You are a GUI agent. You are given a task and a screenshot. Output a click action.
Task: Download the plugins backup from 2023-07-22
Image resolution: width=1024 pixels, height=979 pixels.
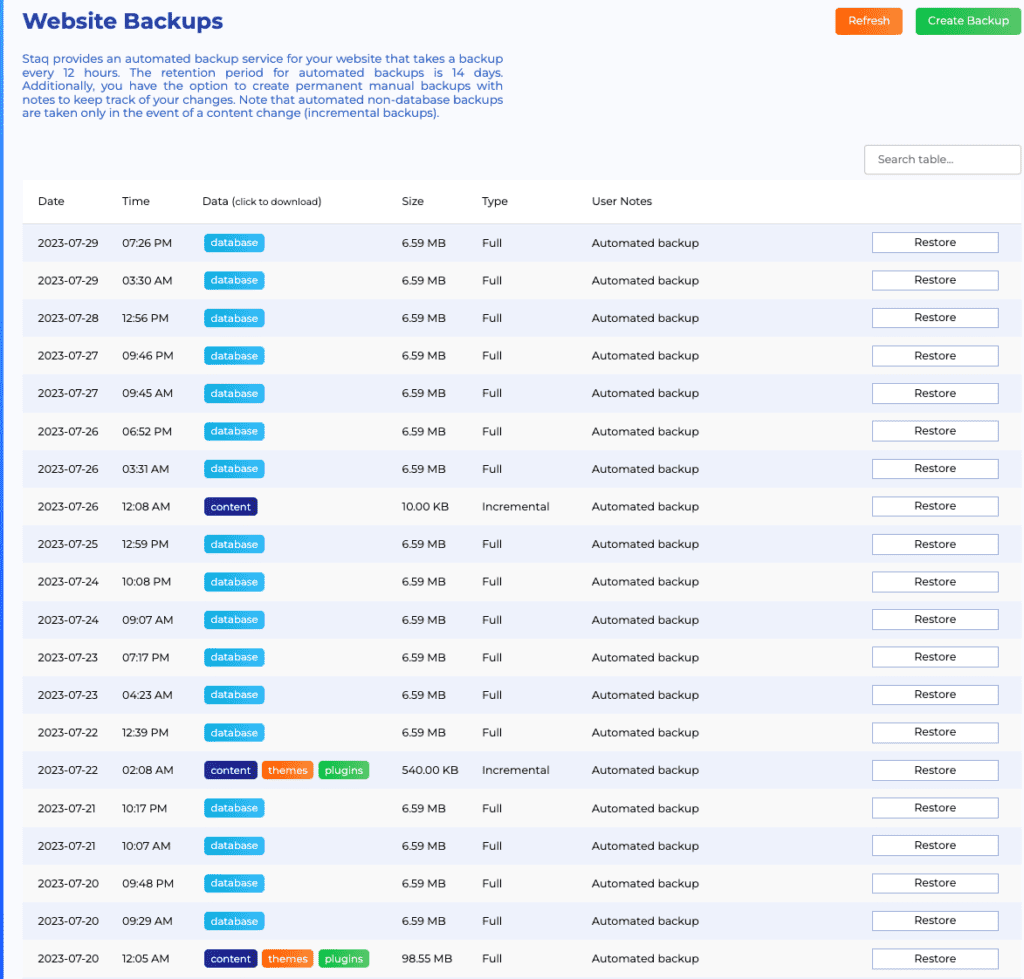point(343,770)
